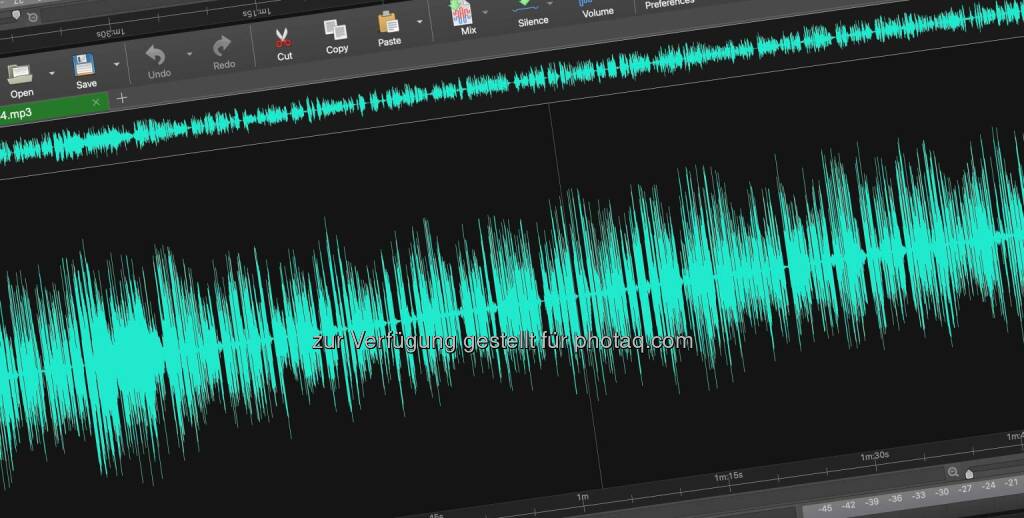Viewport: 1024px width, 518px height.
Task: Cut selection with the scissors icon
Action: (283, 38)
